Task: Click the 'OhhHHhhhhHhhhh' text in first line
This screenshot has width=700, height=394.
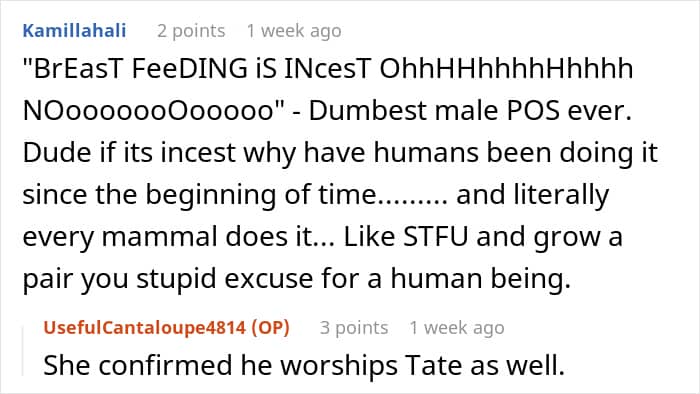Action: click(x=506, y=69)
